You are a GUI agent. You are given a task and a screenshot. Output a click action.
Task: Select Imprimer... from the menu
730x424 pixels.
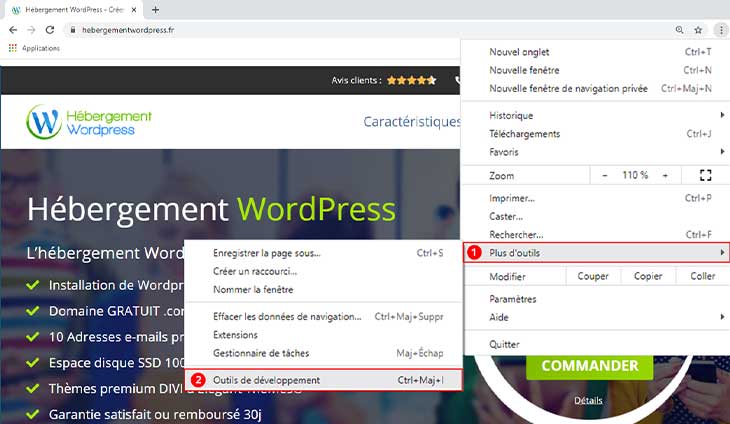click(x=596, y=198)
